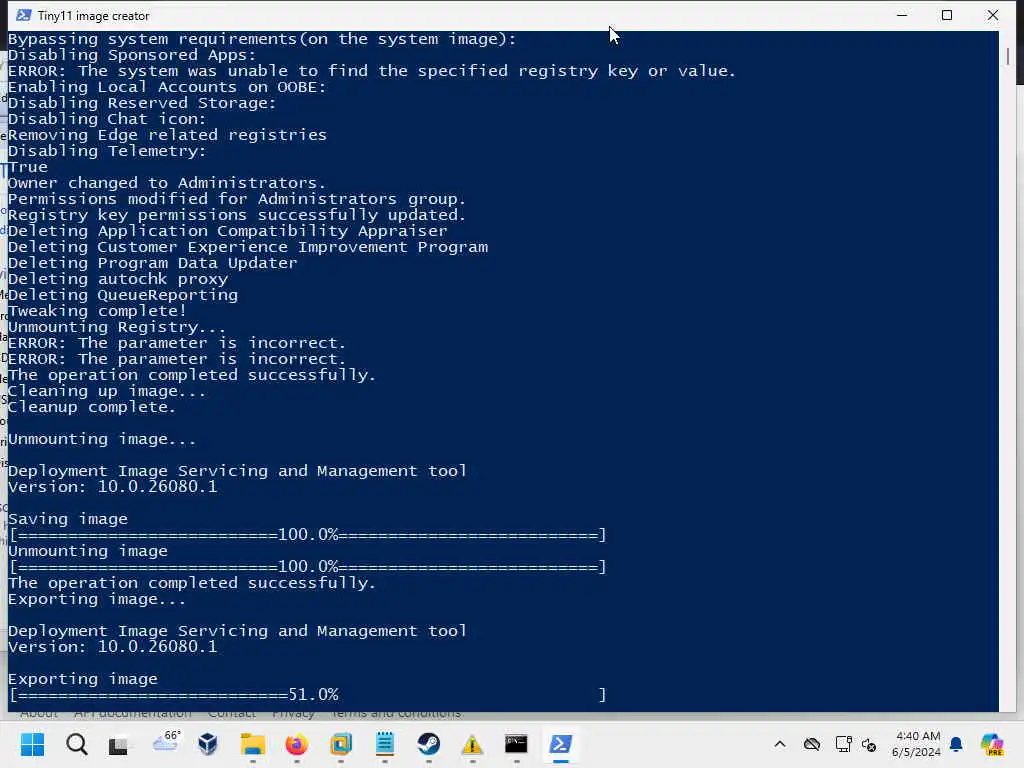Click 'Owner changed to Administrators.' line

click(x=167, y=183)
